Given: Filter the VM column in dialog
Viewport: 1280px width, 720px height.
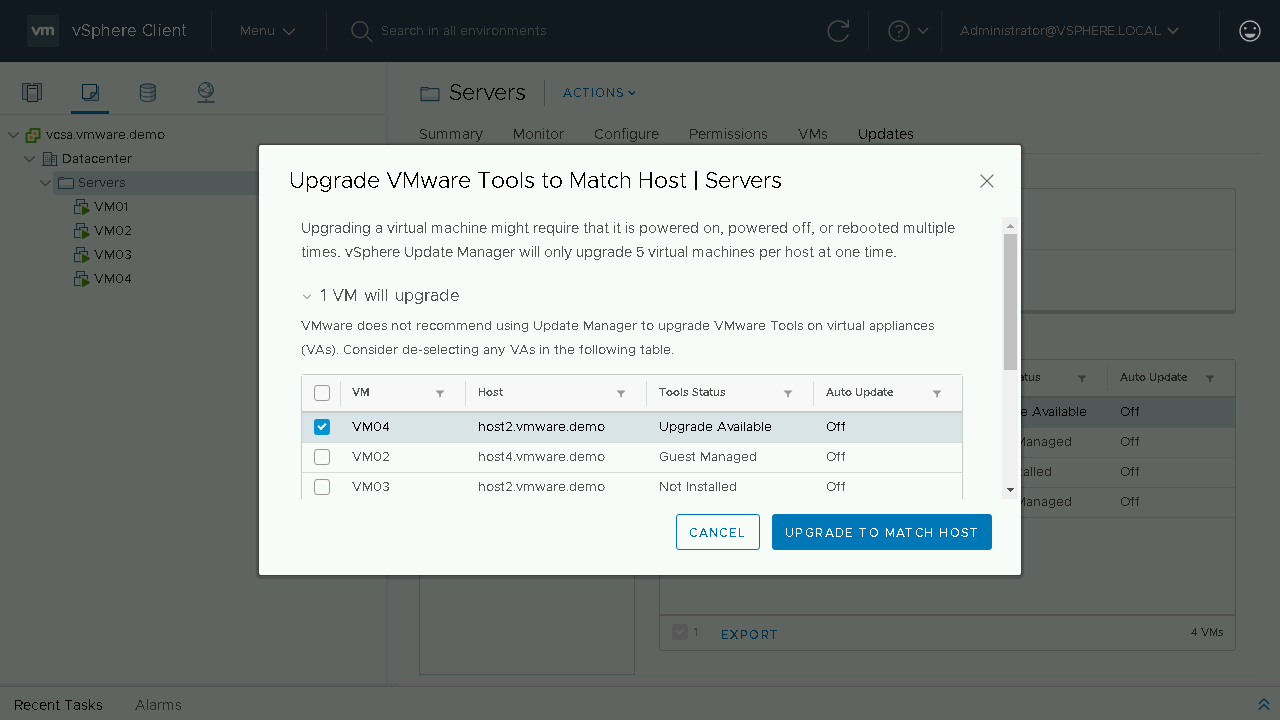Looking at the screenshot, I should pos(440,393).
